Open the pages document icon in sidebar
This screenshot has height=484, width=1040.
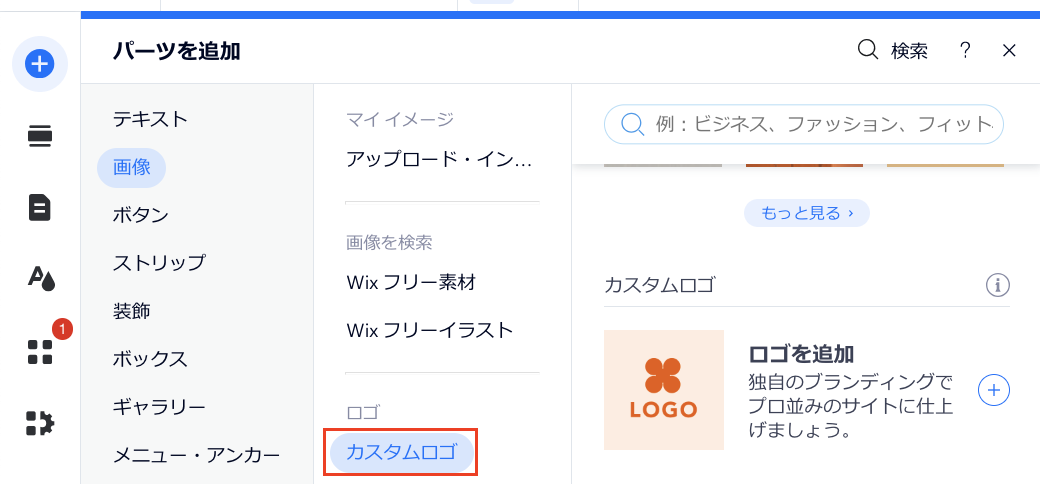click(x=40, y=208)
